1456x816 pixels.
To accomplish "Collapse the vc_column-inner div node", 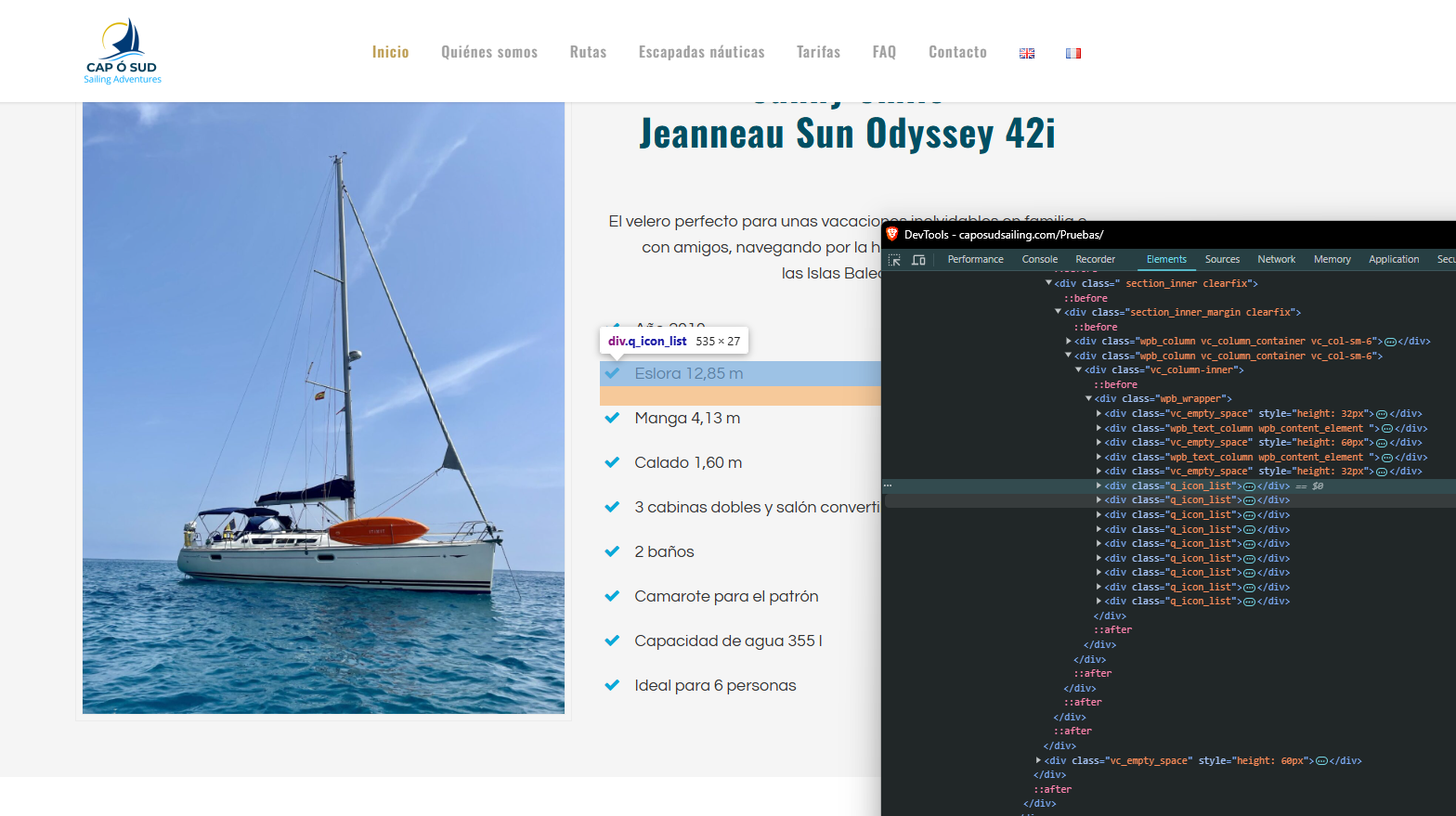I will 1079,369.
